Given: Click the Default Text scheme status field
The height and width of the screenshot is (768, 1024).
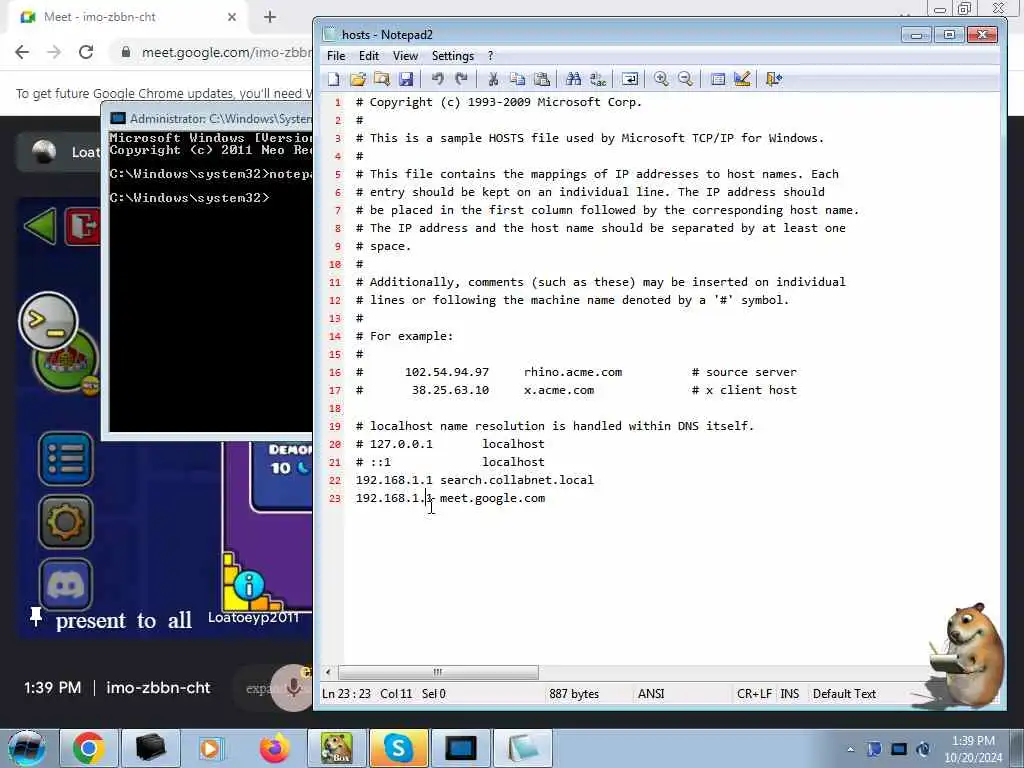Looking at the screenshot, I should [x=844, y=694].
